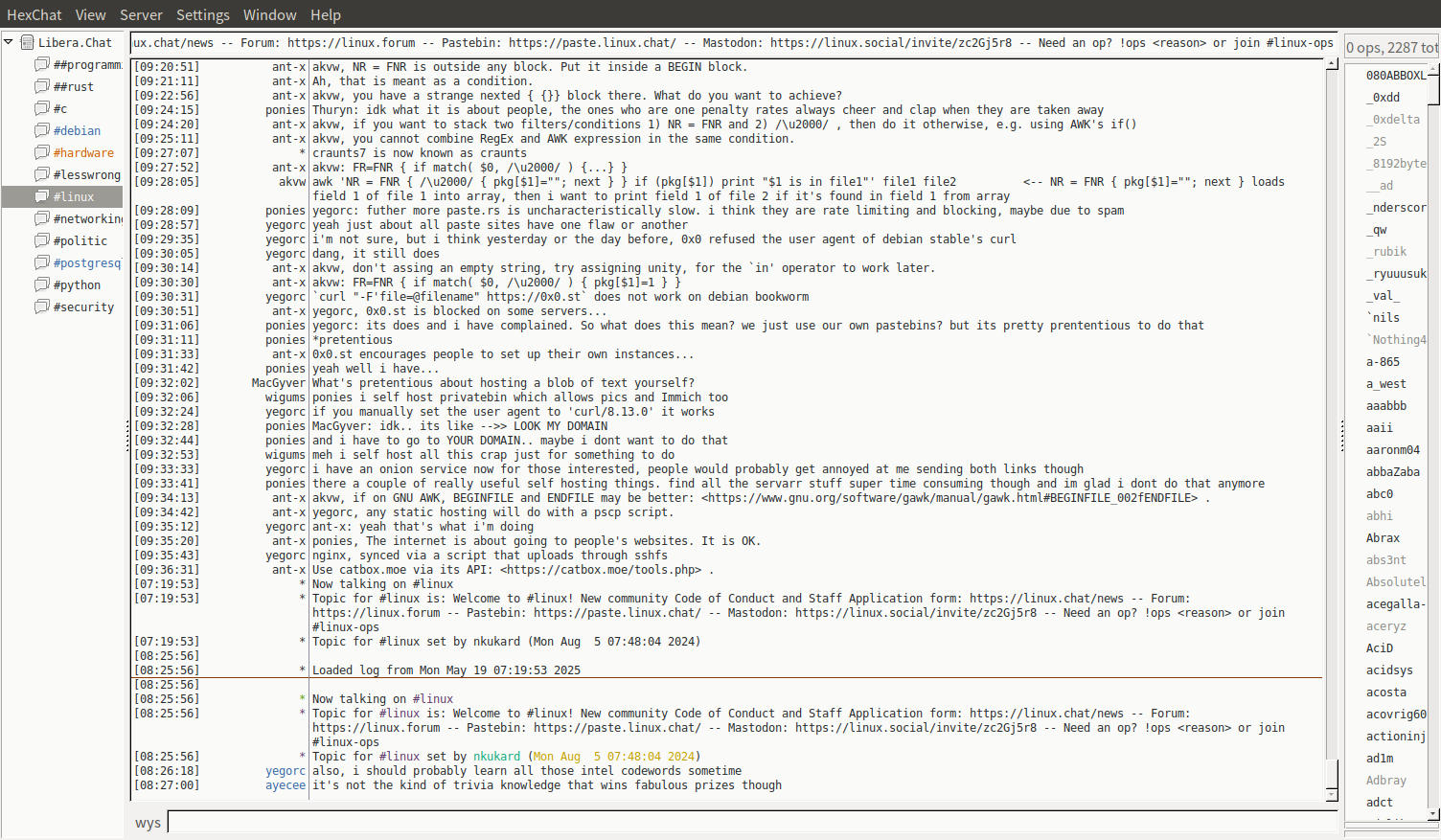Screen dimensions: 1441x840
Task: Click the chat area scrollbar thumb
Action: [x=1332, y=773]
